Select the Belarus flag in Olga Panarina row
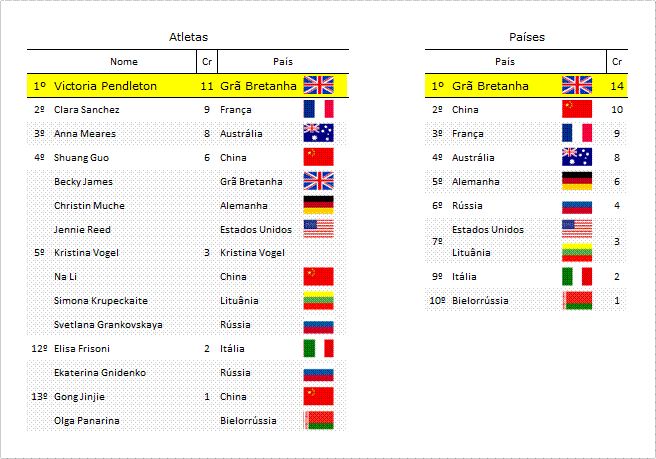Image resolution: width=656 pixels, height=459 pixels. point(318,420)
